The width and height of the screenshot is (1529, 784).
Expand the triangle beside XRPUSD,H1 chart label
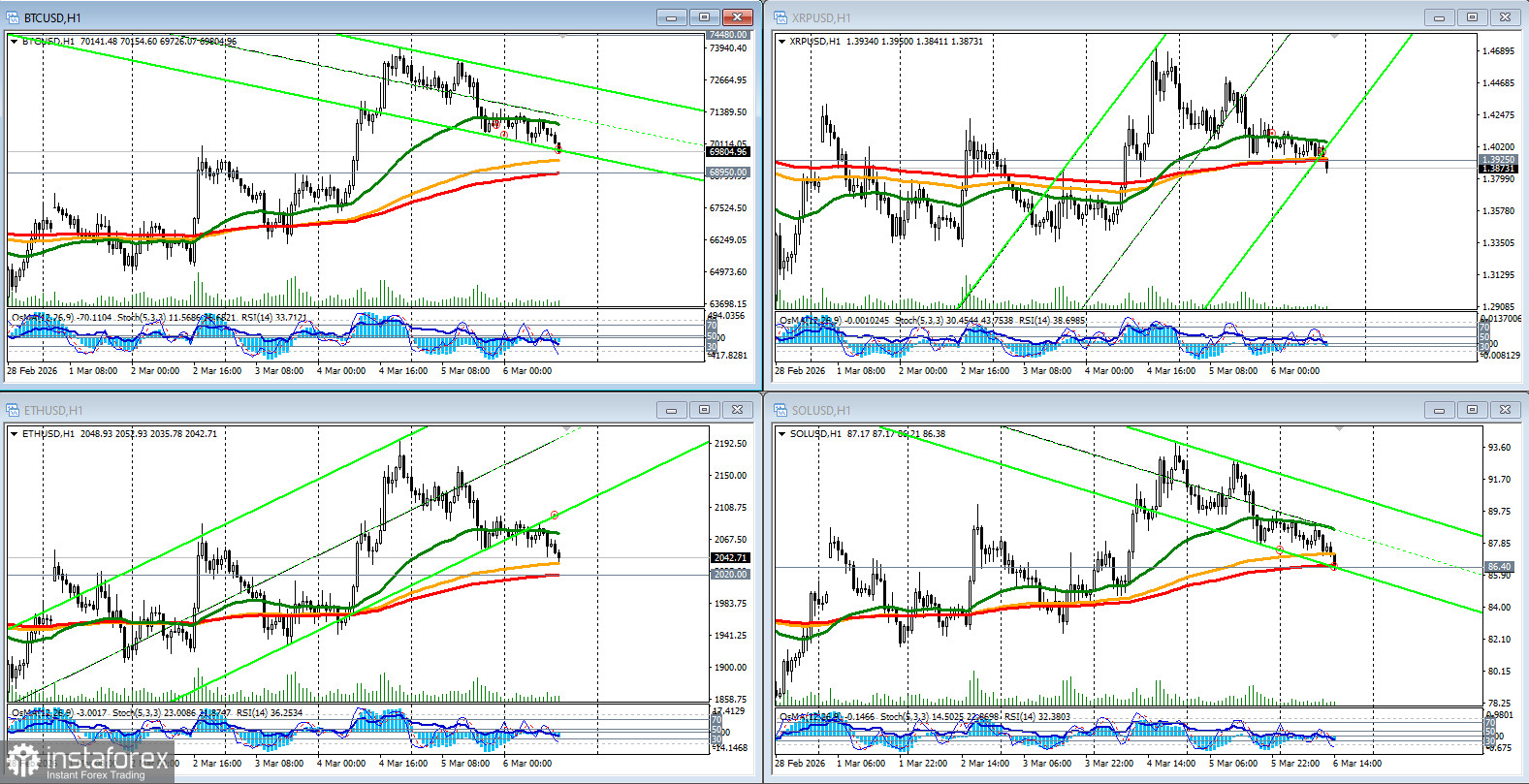click(781, 42)
